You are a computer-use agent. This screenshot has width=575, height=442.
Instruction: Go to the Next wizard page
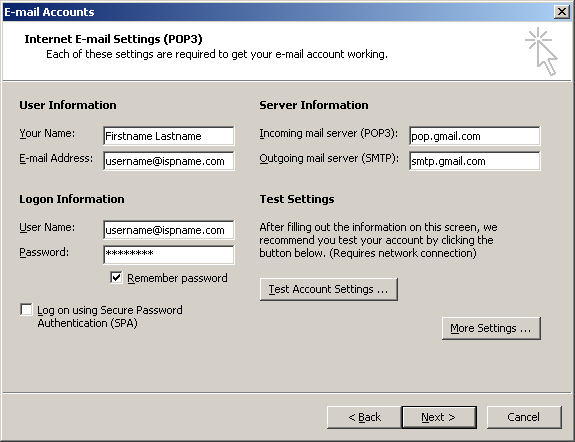pos(439,417)
